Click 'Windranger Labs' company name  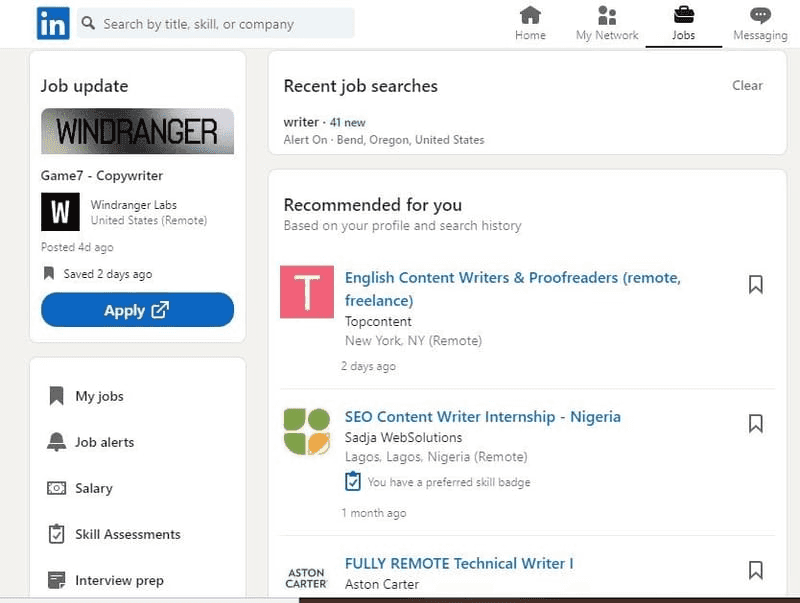[134, 205]
